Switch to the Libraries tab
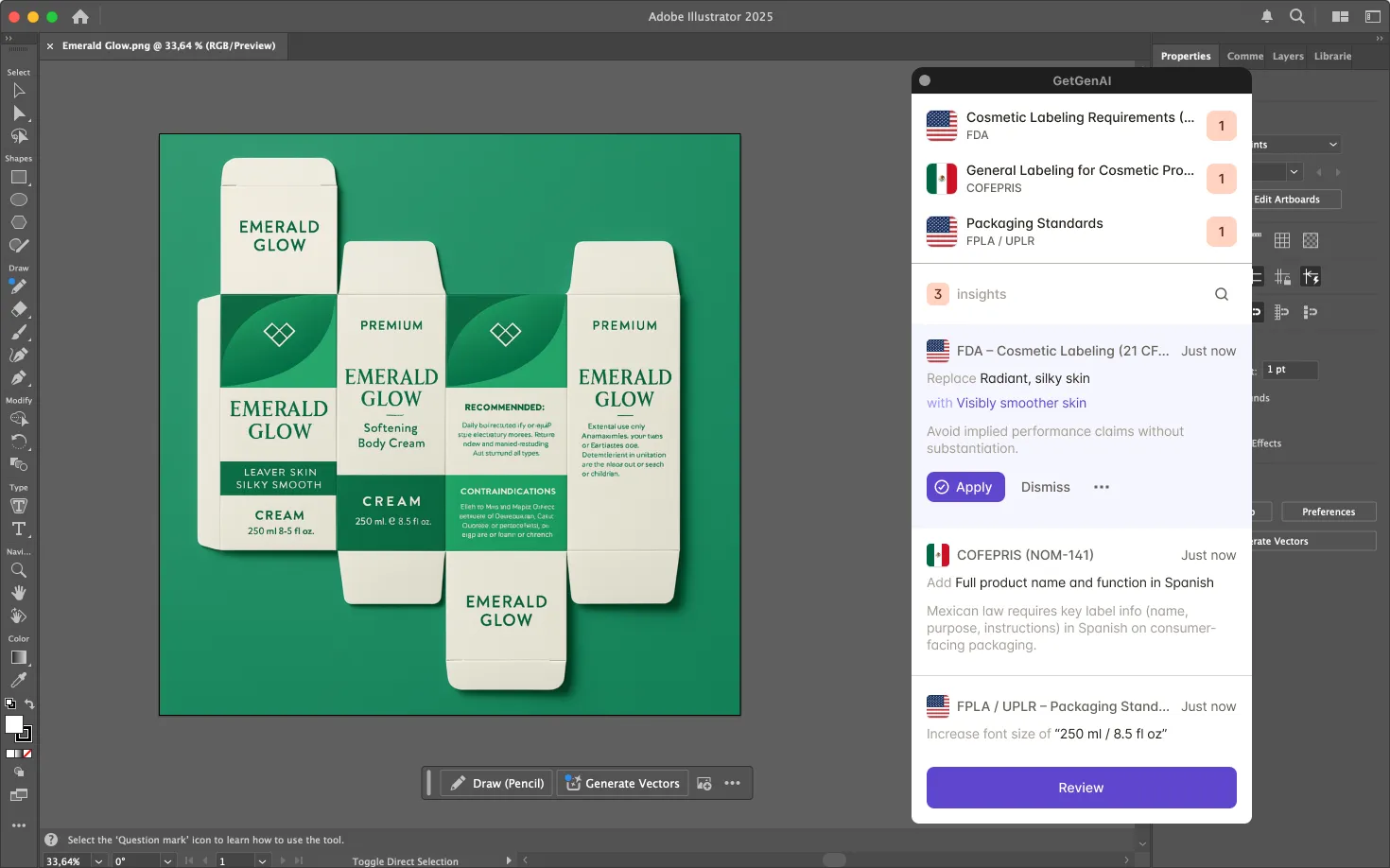Image resolution: width=1390 pixels, height=868 pixels. 1332,56
